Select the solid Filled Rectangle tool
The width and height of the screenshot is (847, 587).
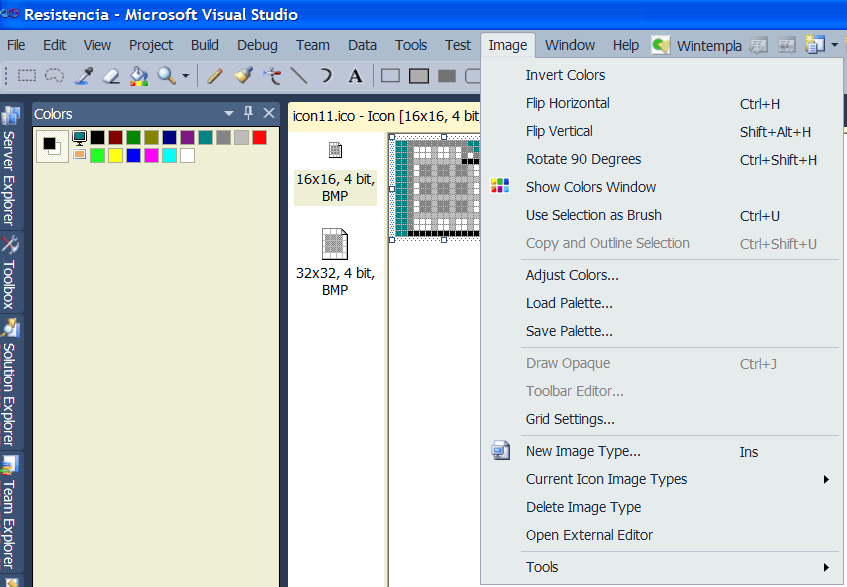(447, 76)
